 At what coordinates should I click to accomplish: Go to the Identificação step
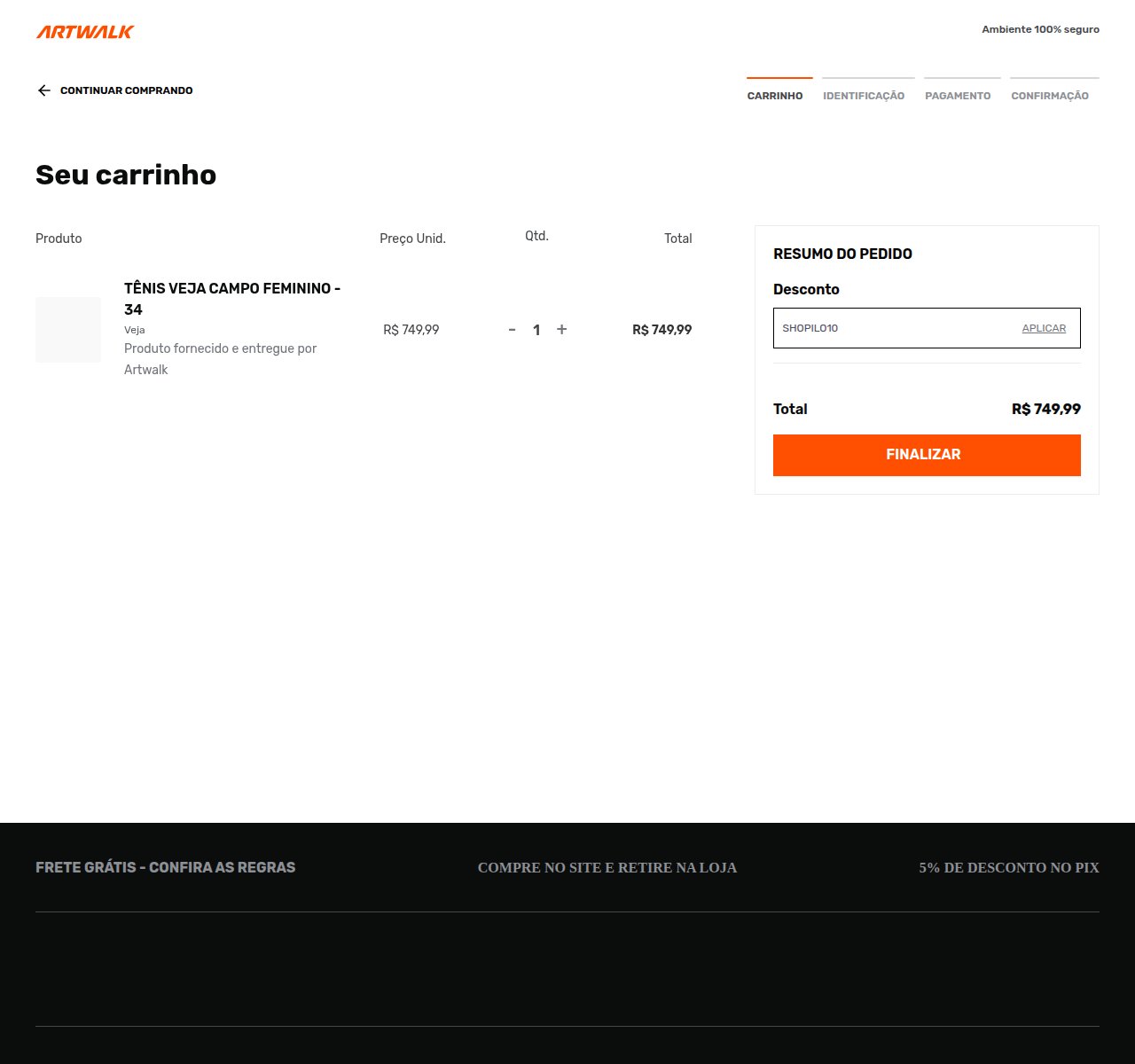click(x=864, y=96)
